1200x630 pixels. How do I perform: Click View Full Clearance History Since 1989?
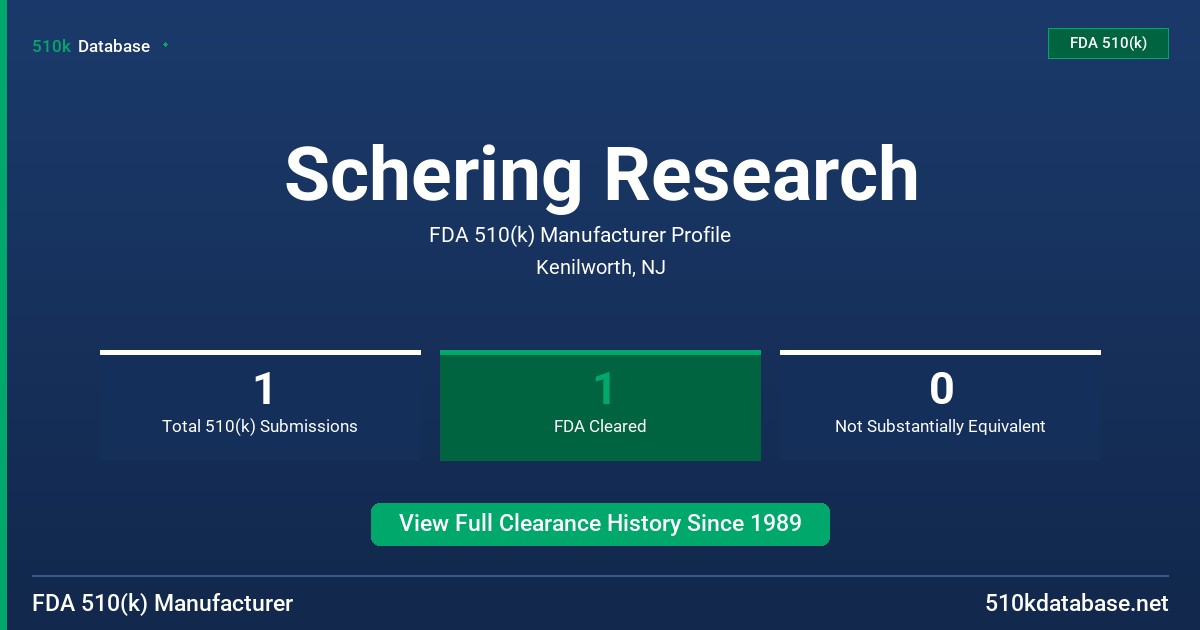[600, 524]
